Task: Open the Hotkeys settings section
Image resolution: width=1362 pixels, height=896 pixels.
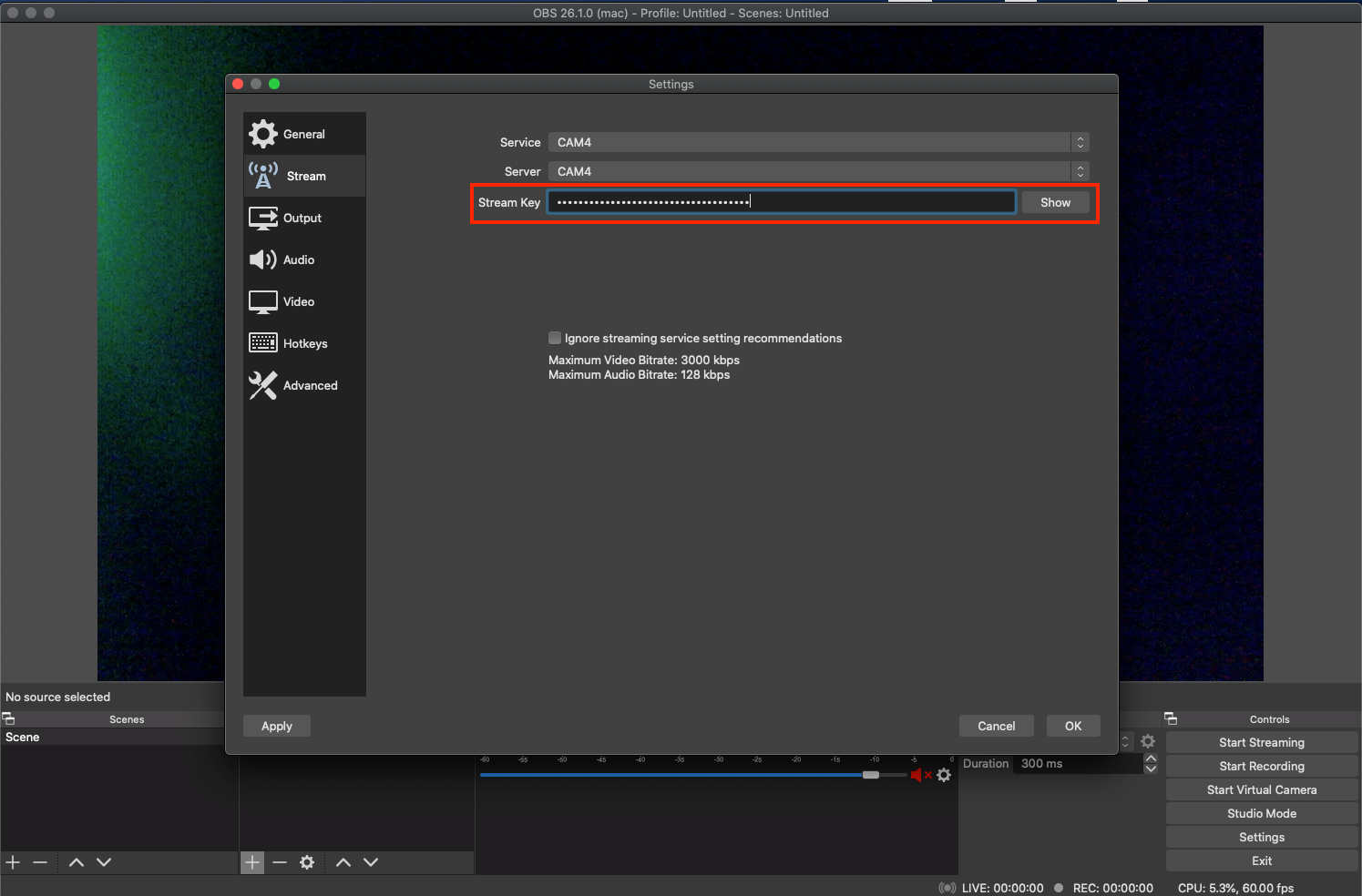Action: point(304,344)
